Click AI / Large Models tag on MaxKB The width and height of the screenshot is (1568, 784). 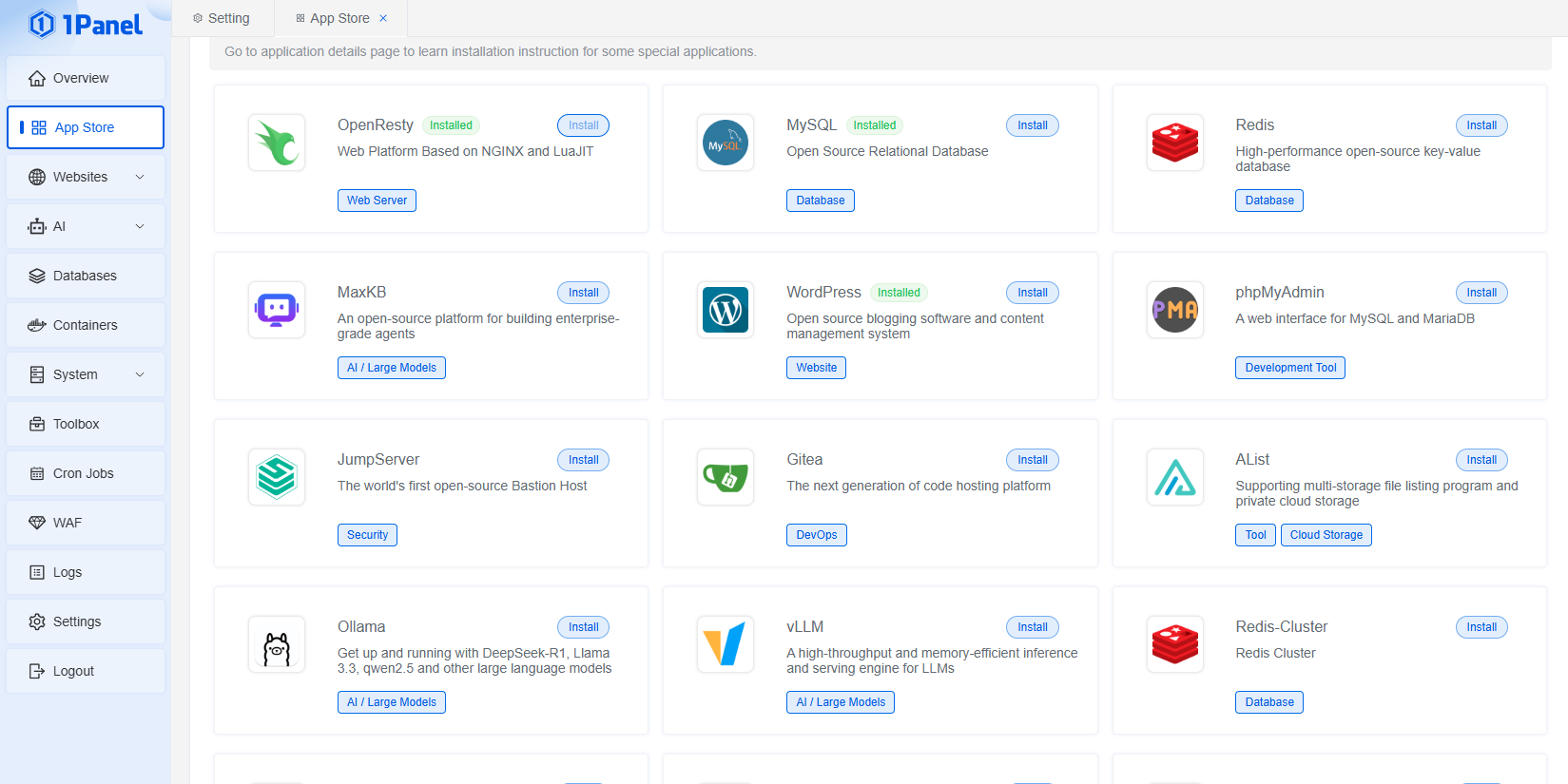pos(392,368)
